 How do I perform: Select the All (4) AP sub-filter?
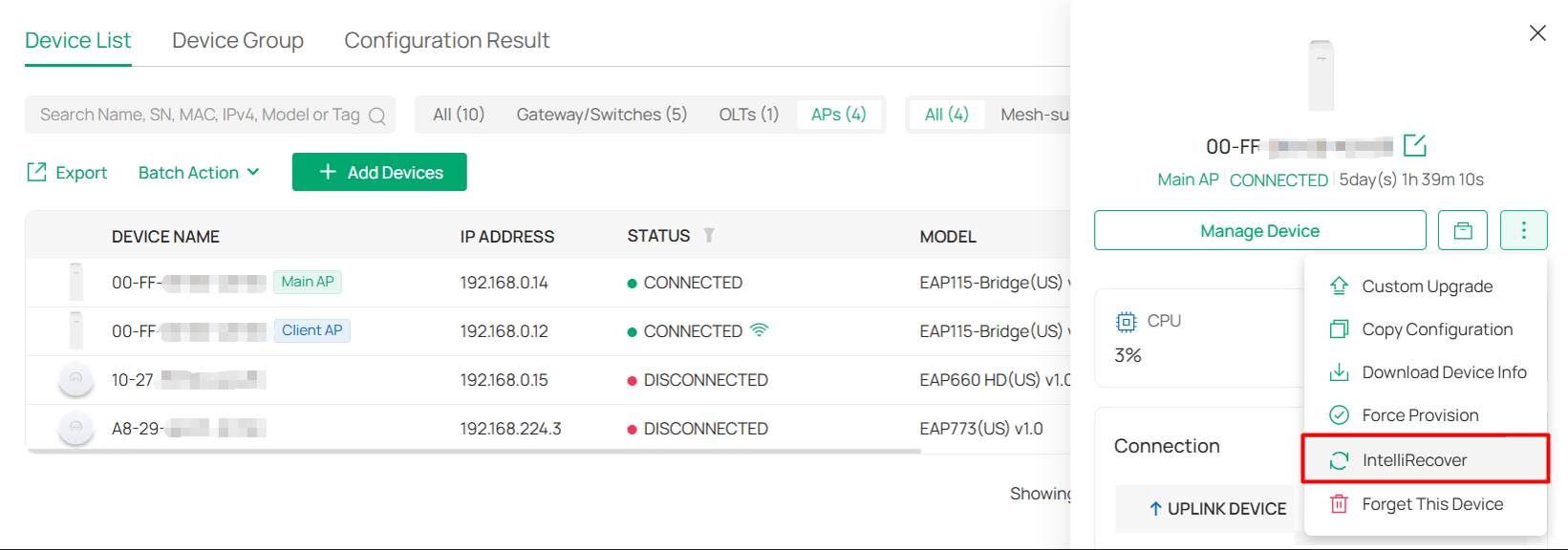(x=947, y=115)
